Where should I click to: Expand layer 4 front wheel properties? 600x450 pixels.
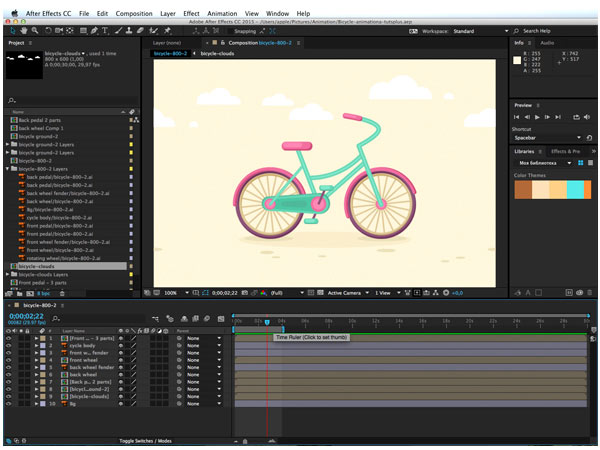click(36, 360)
